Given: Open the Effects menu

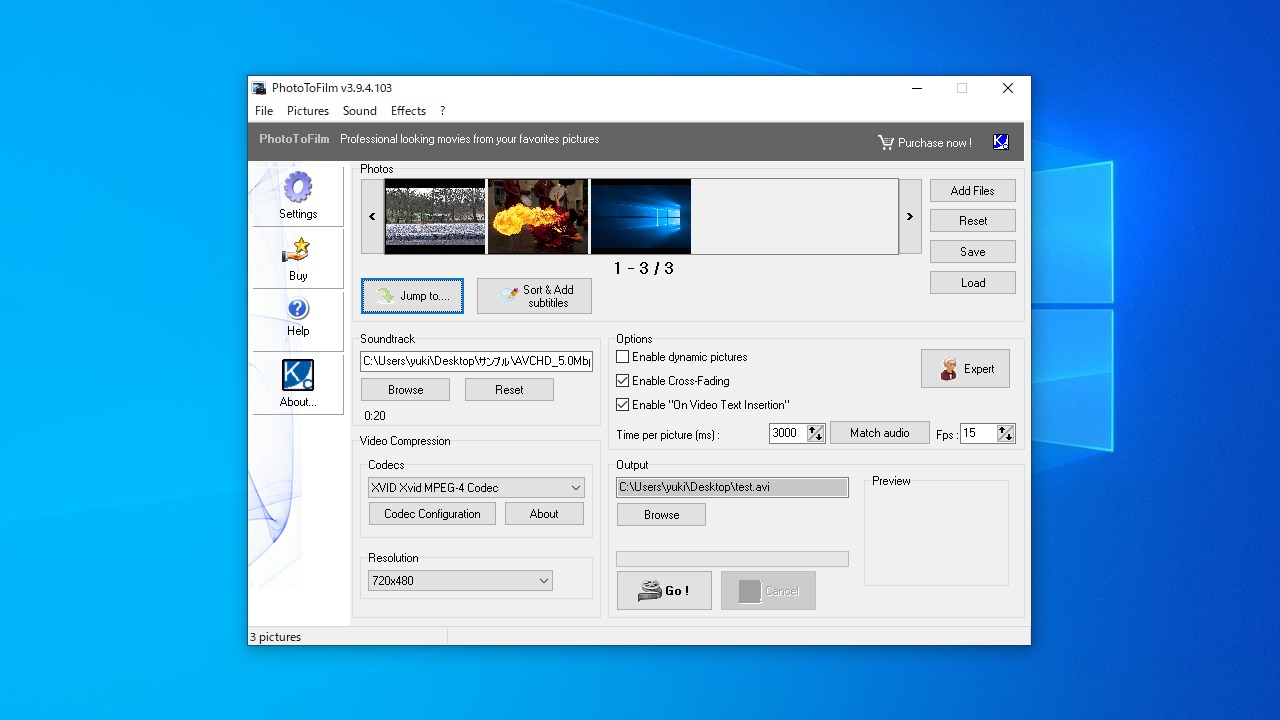Looking at the screenshot, I should [x=408, y=111].
